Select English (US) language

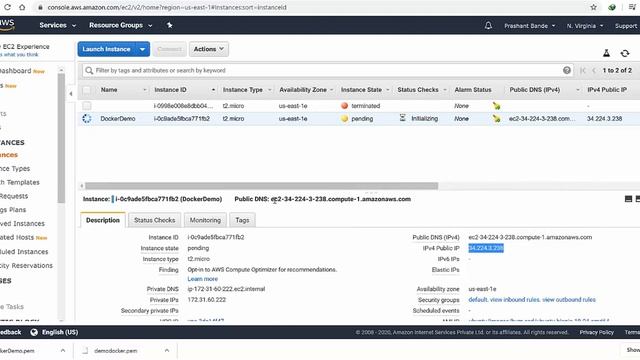point(60,332)
